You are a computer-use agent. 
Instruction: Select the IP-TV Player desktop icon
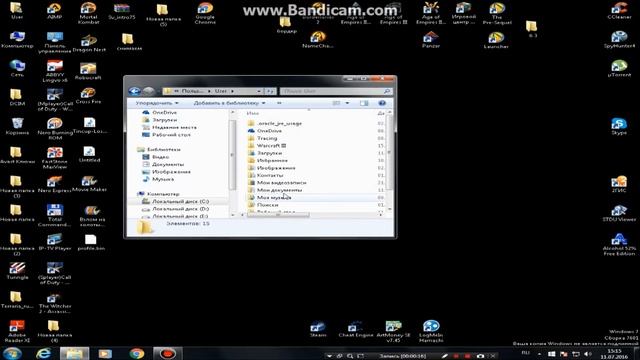(x=55, y=242)
